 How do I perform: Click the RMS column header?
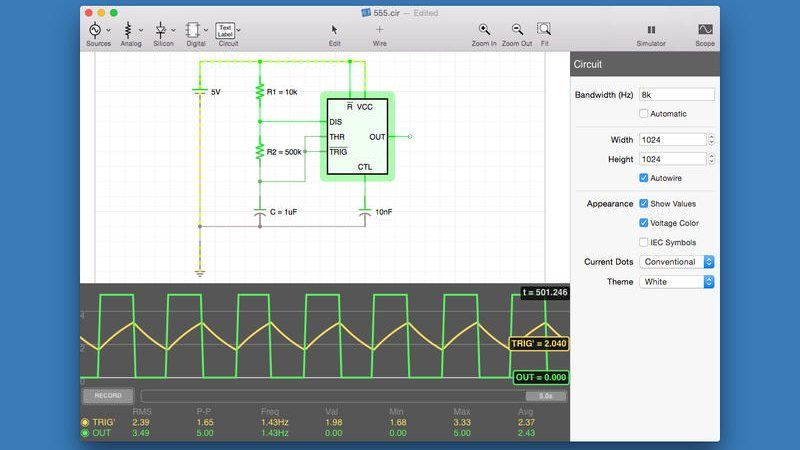point(141,411)
